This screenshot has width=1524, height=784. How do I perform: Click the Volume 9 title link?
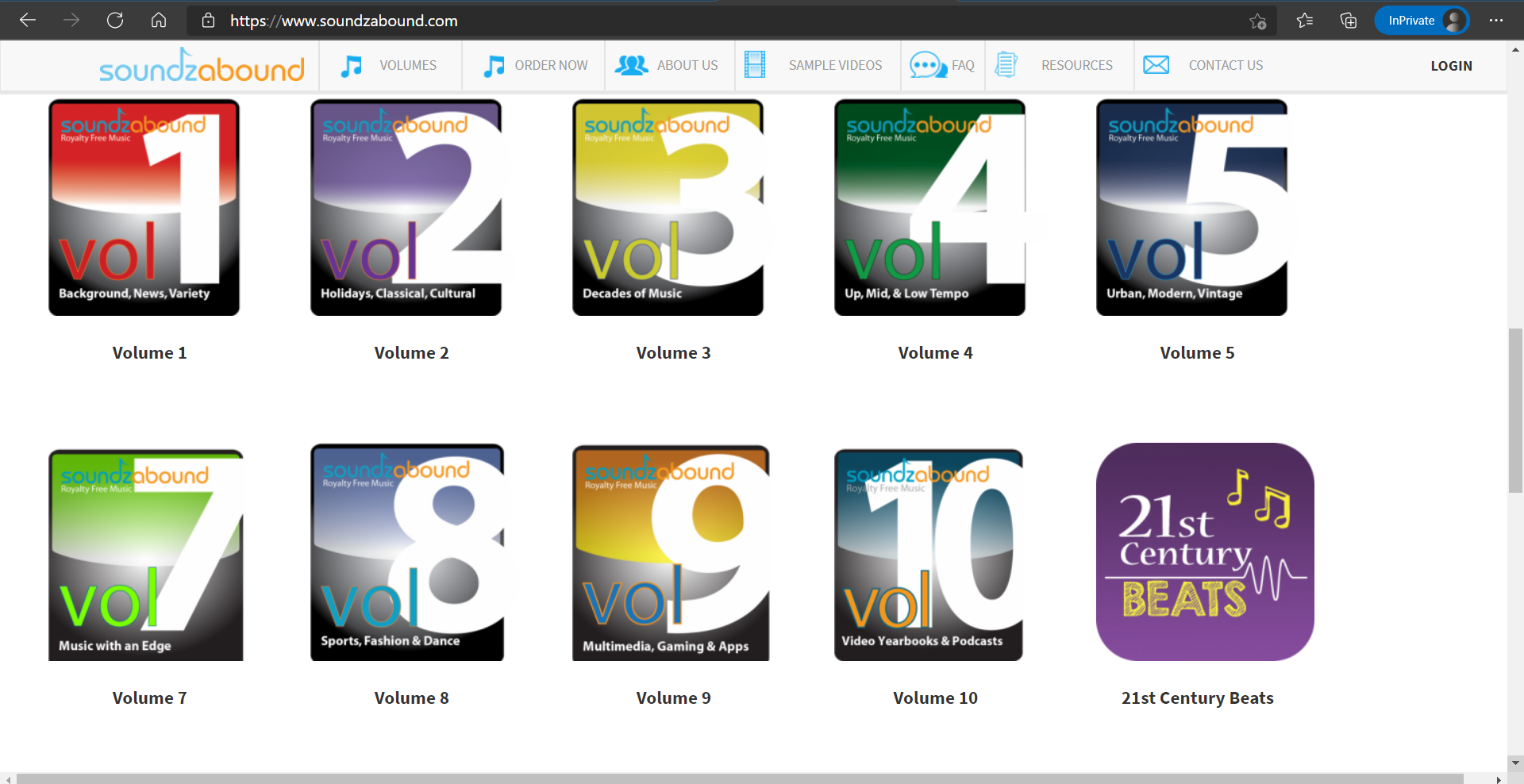pyautogui.click(x=673, y=698)
